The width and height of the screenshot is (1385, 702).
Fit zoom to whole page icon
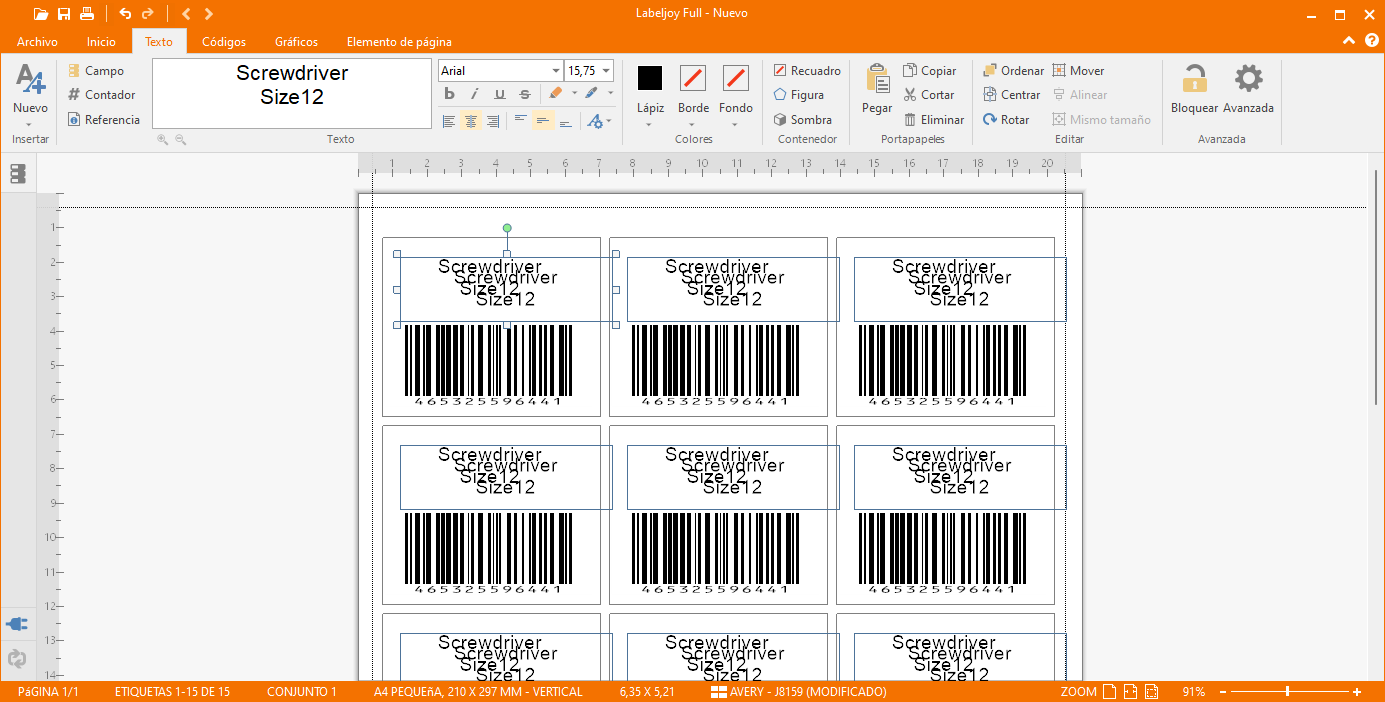(1109, 692)
